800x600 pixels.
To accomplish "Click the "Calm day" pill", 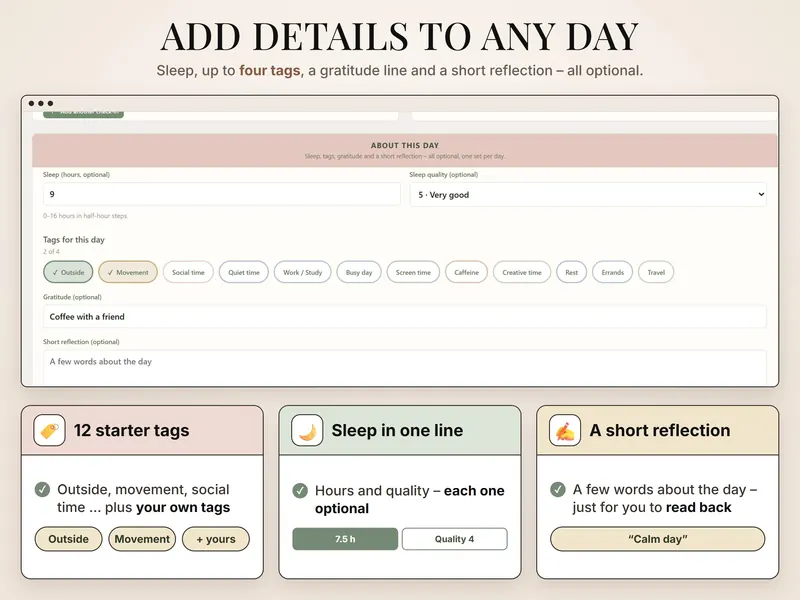I will (x=658, y=539).
